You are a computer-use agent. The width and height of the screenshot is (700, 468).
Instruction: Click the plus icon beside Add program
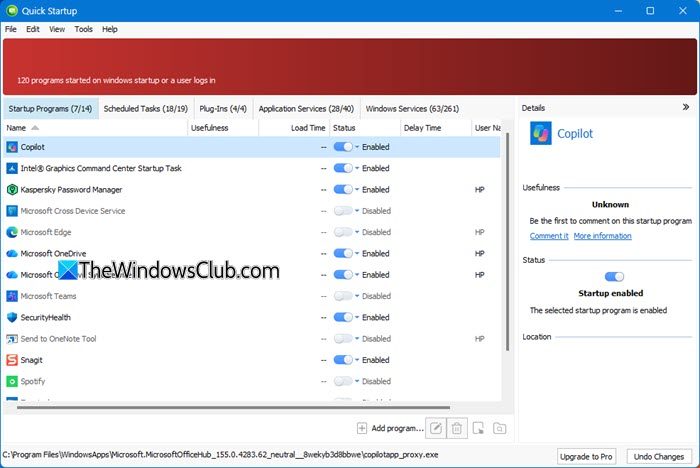click(x=362, y=428)
